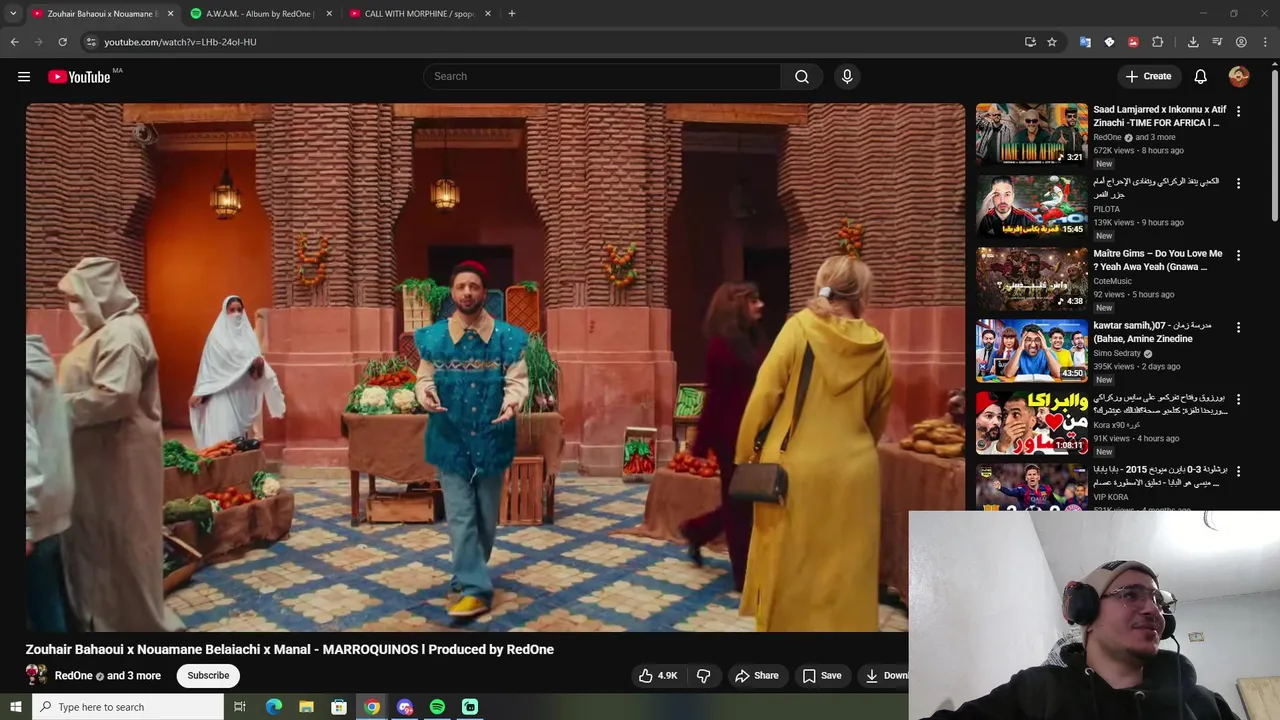Open options for the Kora x90 video

pyautogui.click(x=1238, y=400)
